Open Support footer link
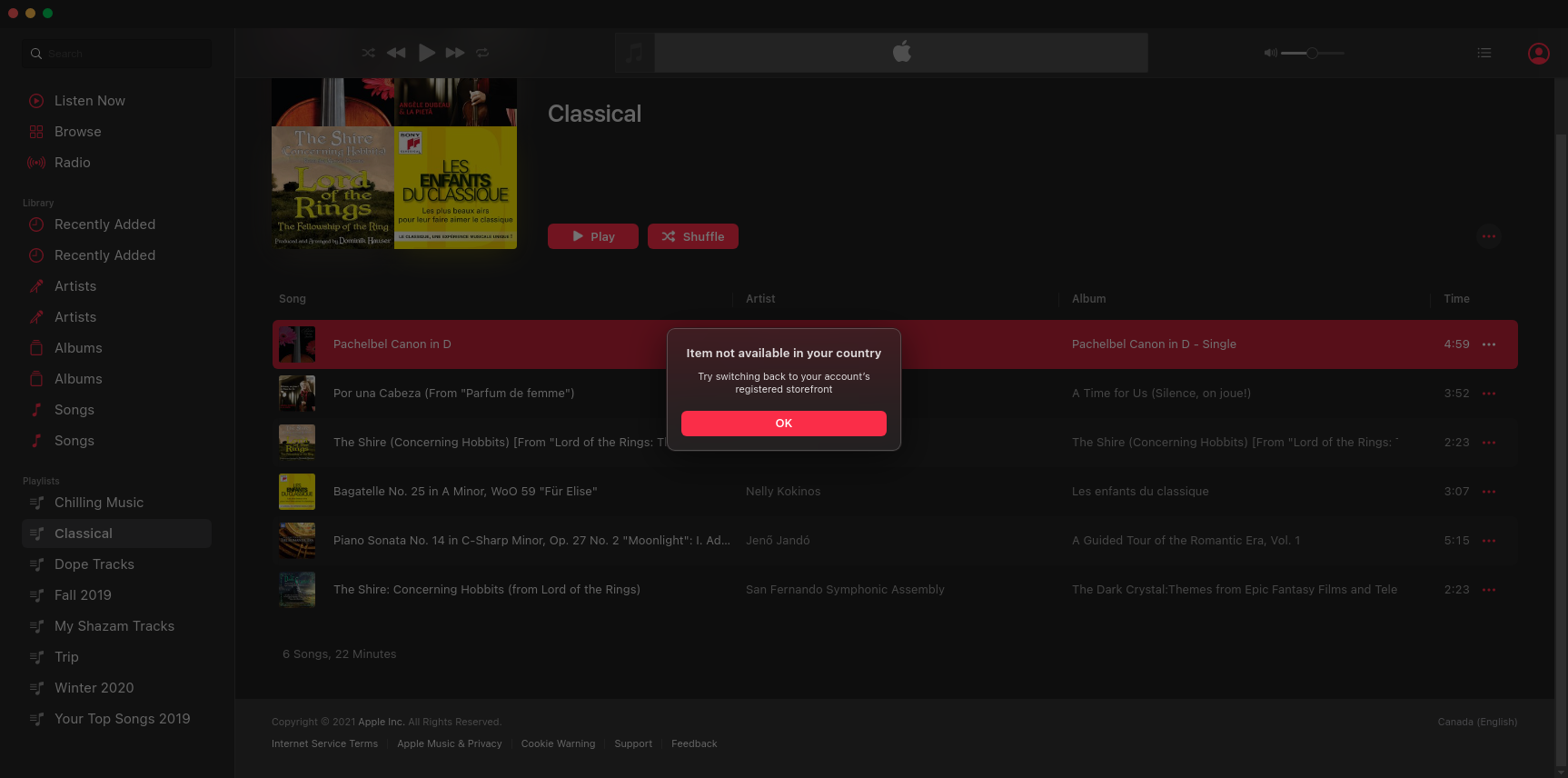This screenshot has height=778, width=1568. pos(633,743)
